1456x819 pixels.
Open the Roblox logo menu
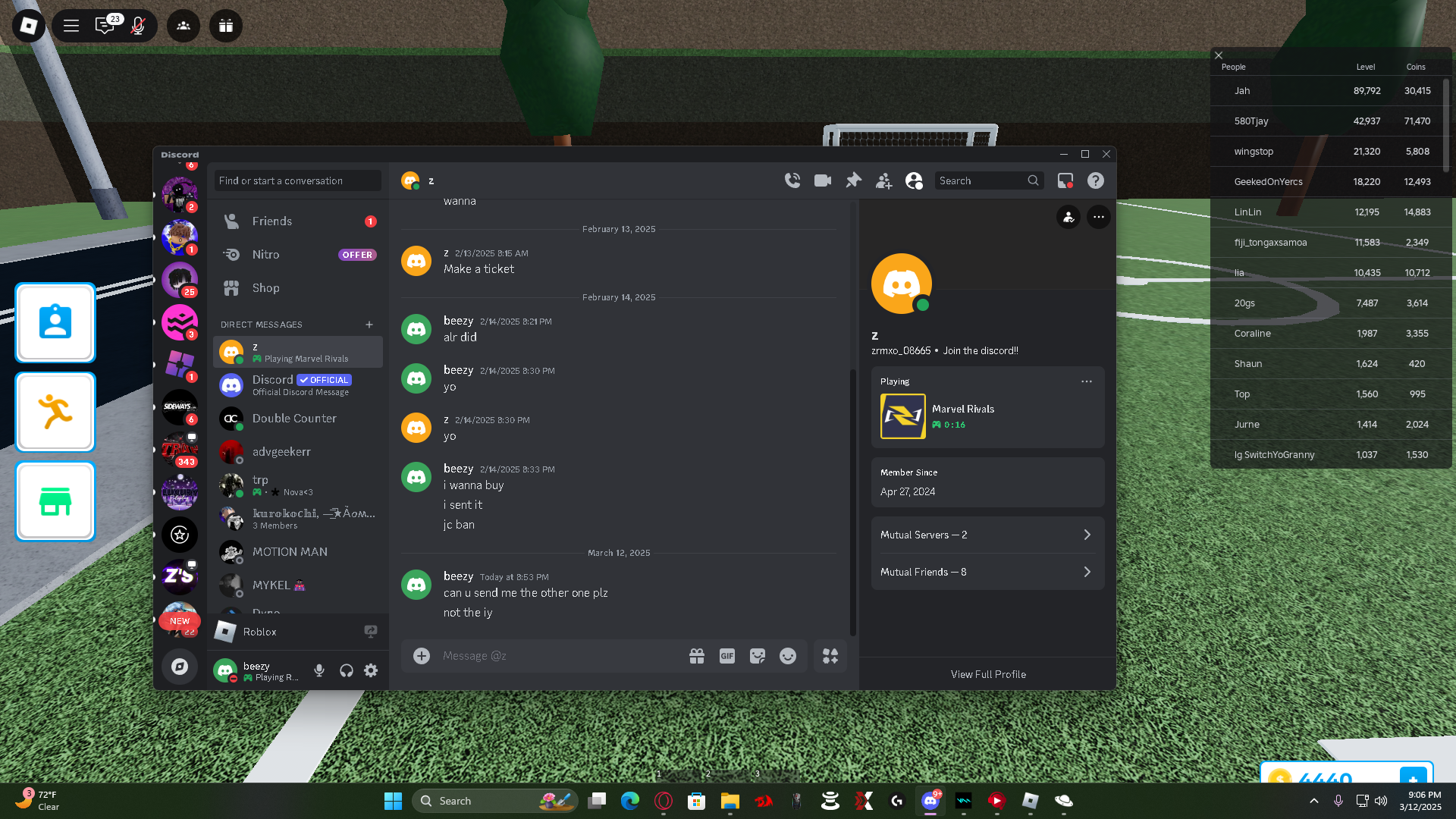click(29, 26)
